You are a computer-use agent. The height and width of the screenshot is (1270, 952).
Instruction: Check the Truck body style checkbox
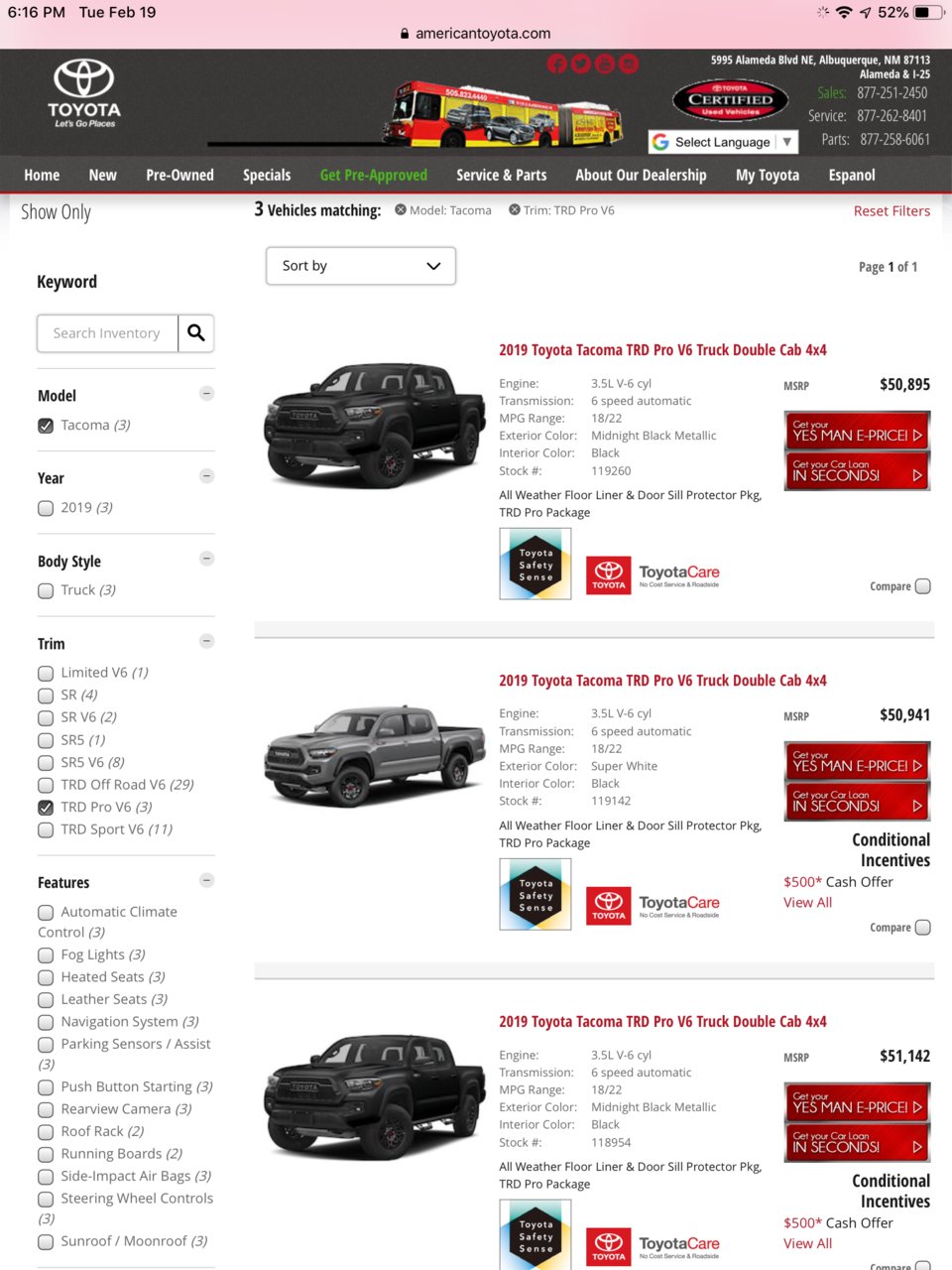pyautogui.click(x=46, y=590)
